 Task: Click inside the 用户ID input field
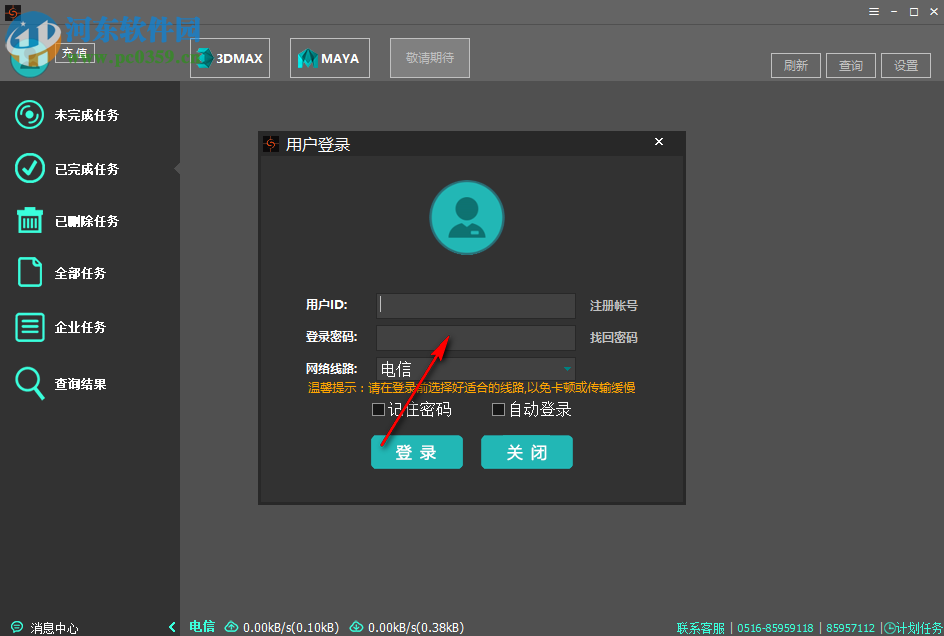click(x=475, y=305)
